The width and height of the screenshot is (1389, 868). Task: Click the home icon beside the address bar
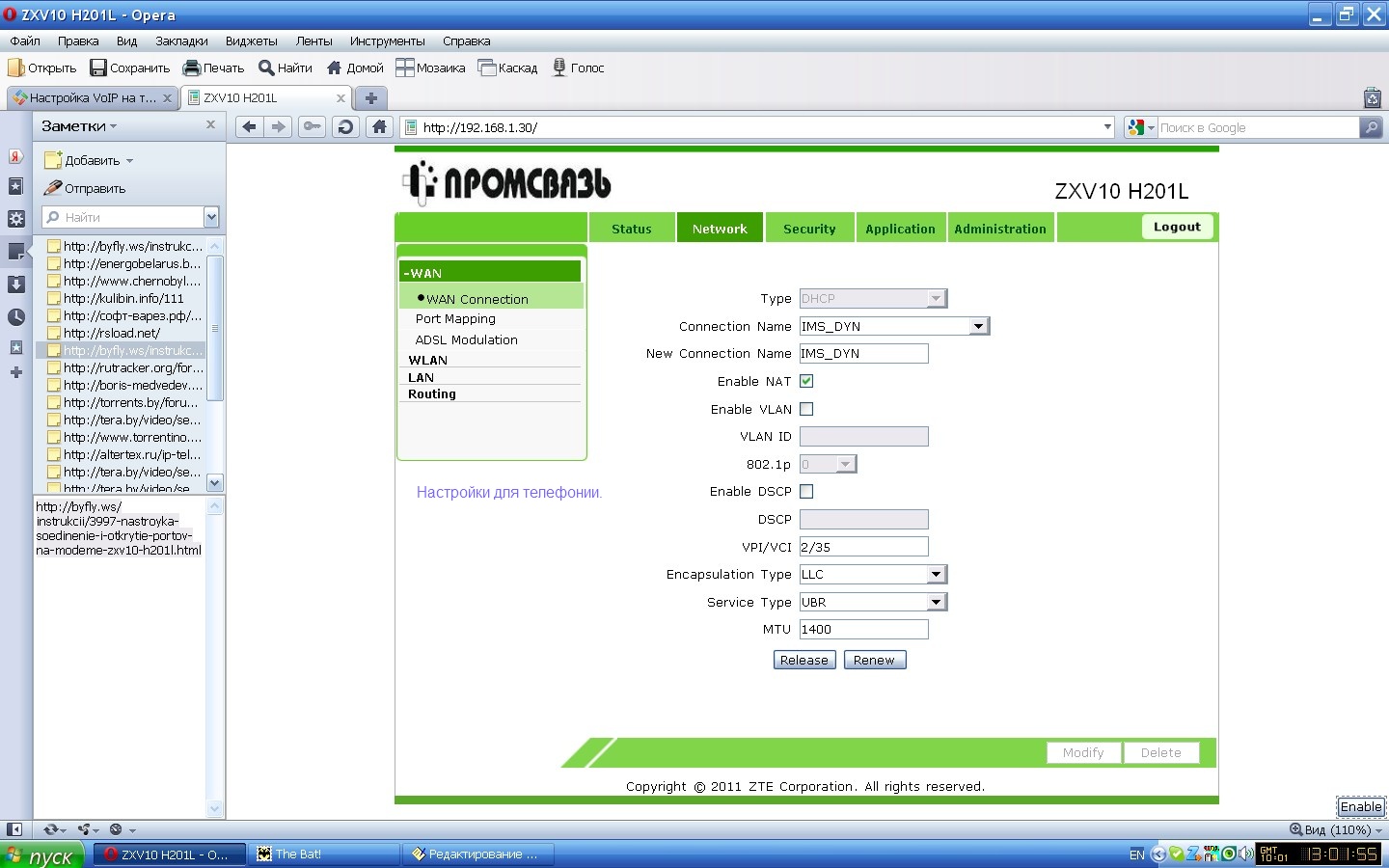click(x=380, y=127)
